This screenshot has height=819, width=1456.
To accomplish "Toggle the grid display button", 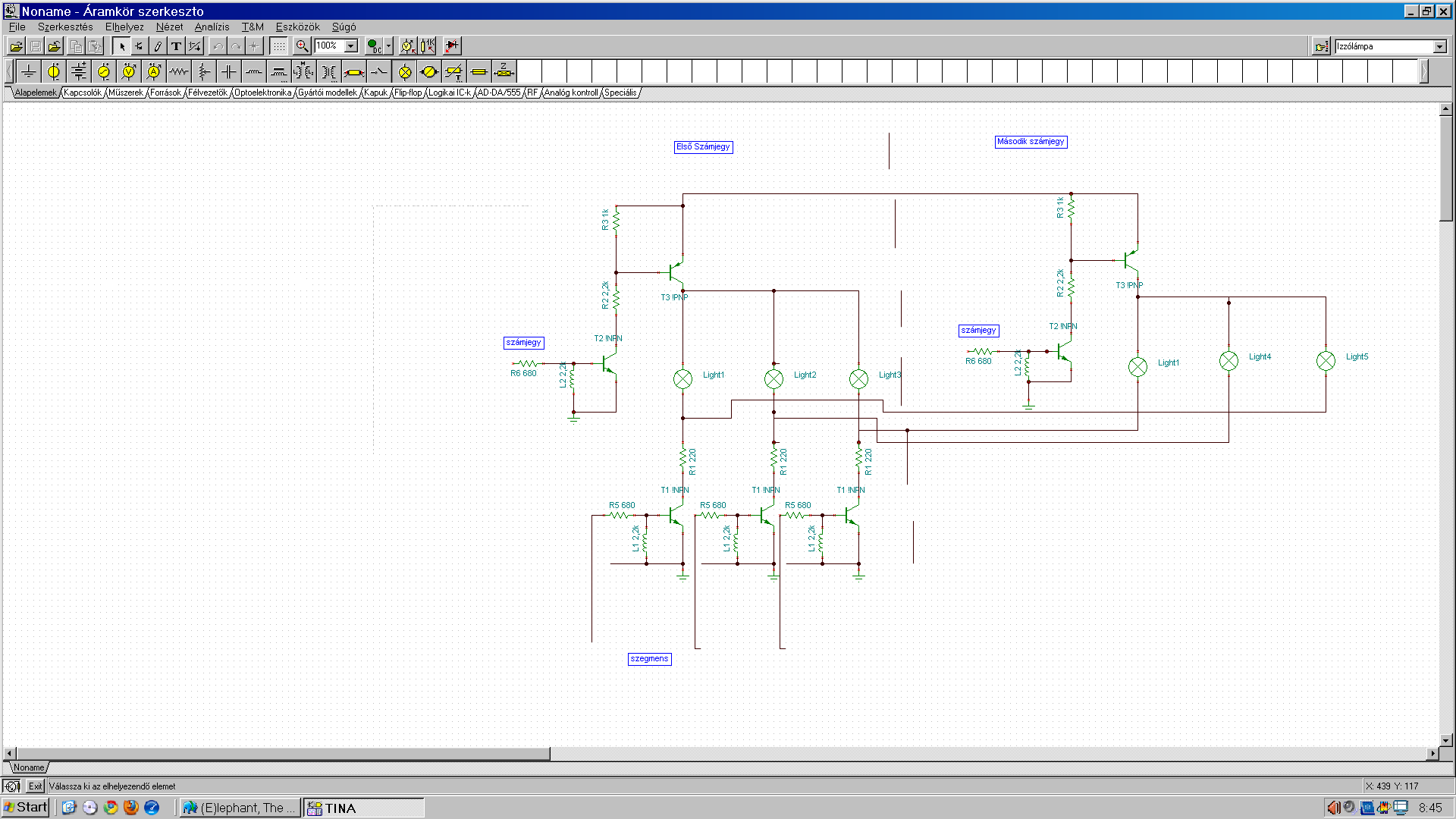I will tap(279, 46).
